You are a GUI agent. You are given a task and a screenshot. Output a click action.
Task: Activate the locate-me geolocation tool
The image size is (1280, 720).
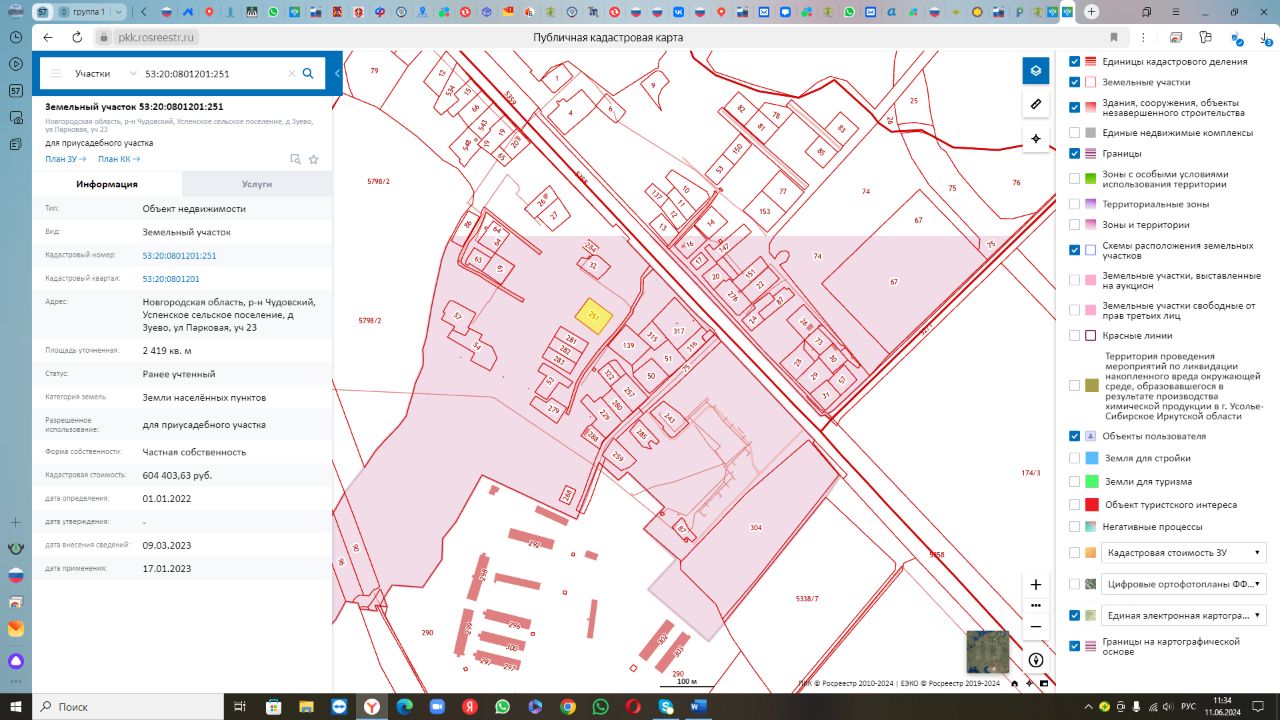(x=1036, y=138)
